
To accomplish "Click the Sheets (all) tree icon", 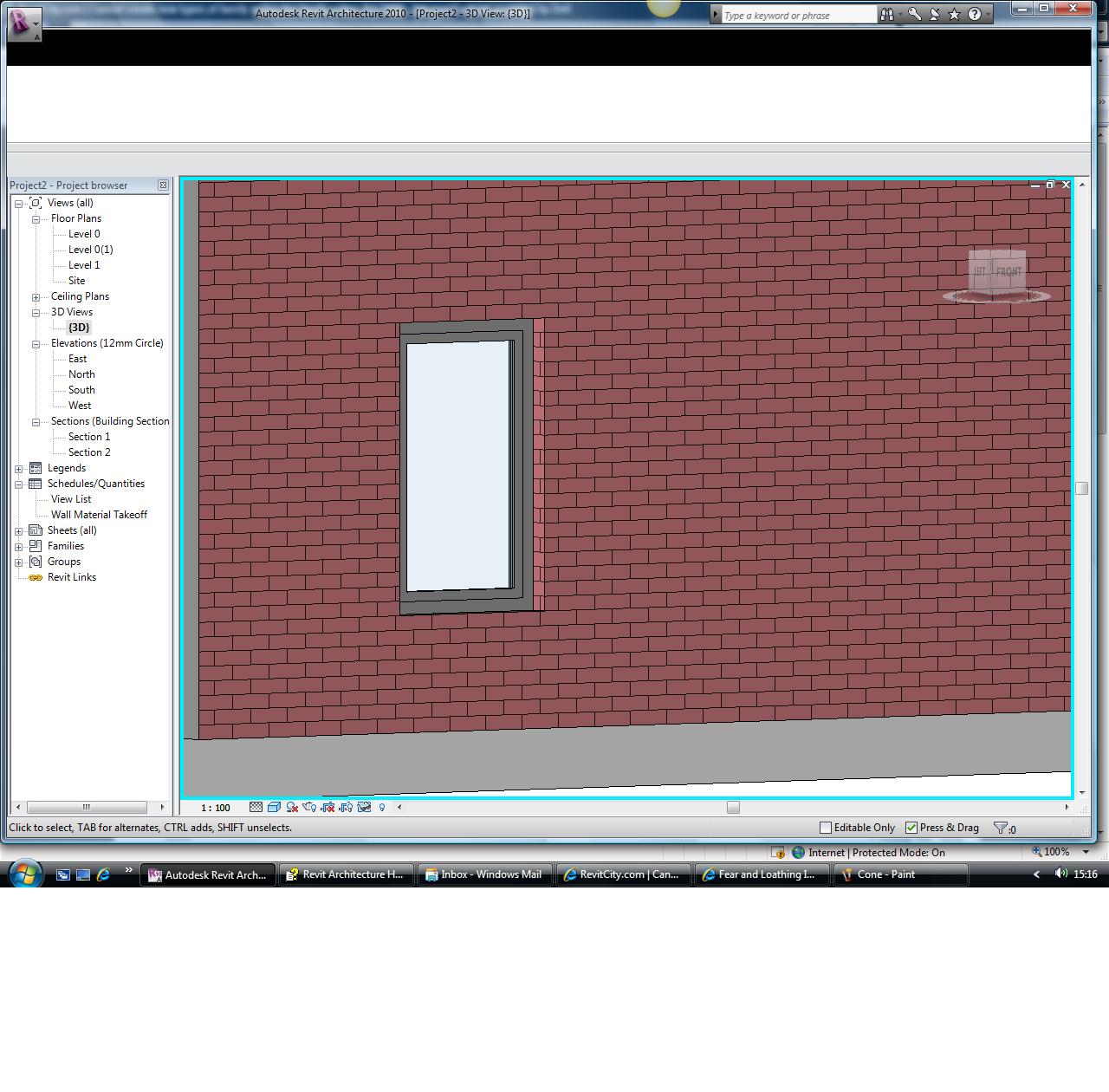I will (x=36, y=530).
